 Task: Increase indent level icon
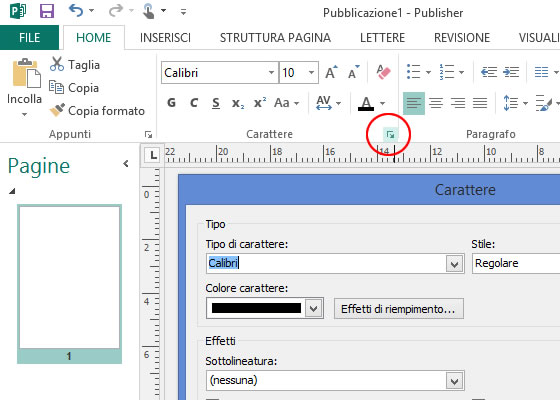[511, 72]
